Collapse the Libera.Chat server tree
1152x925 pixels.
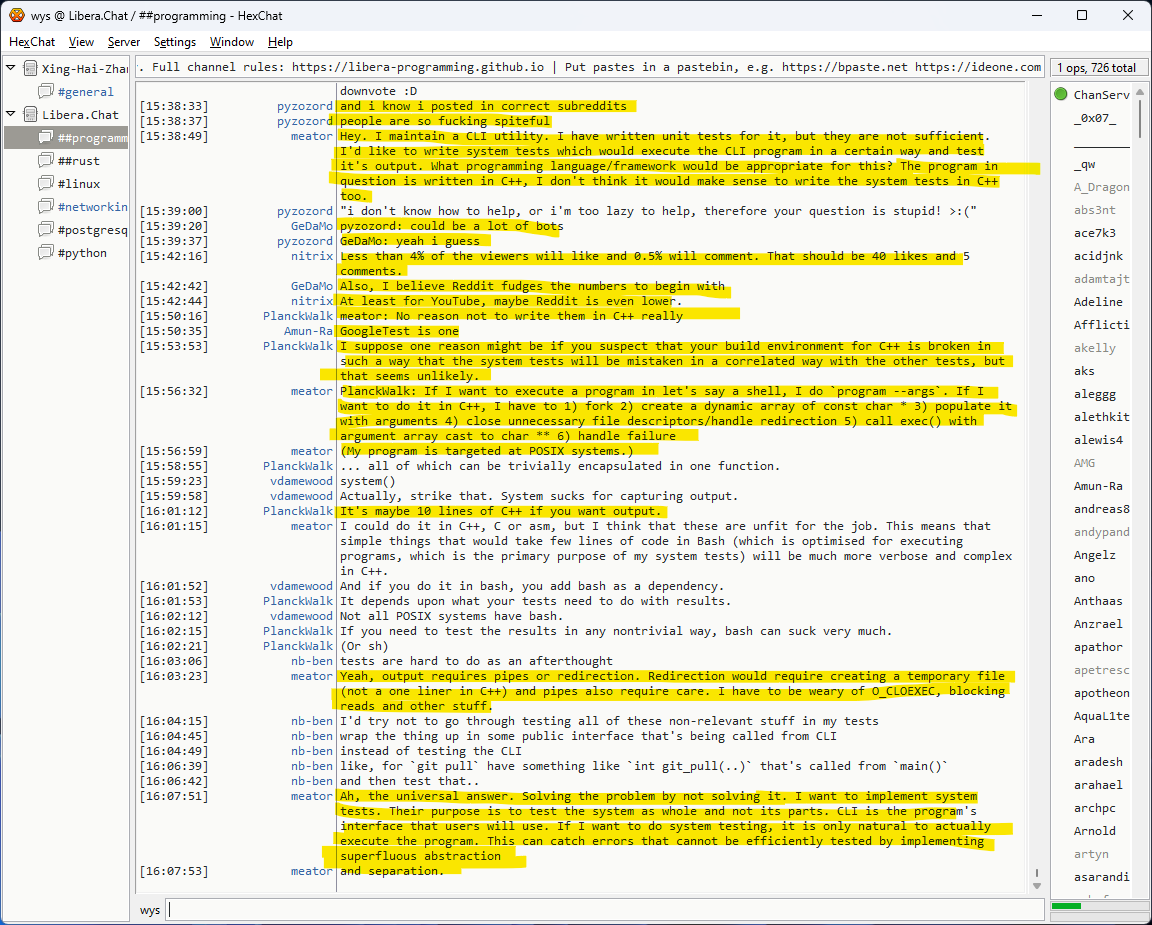pyautogui.click(x=11, y=115)
